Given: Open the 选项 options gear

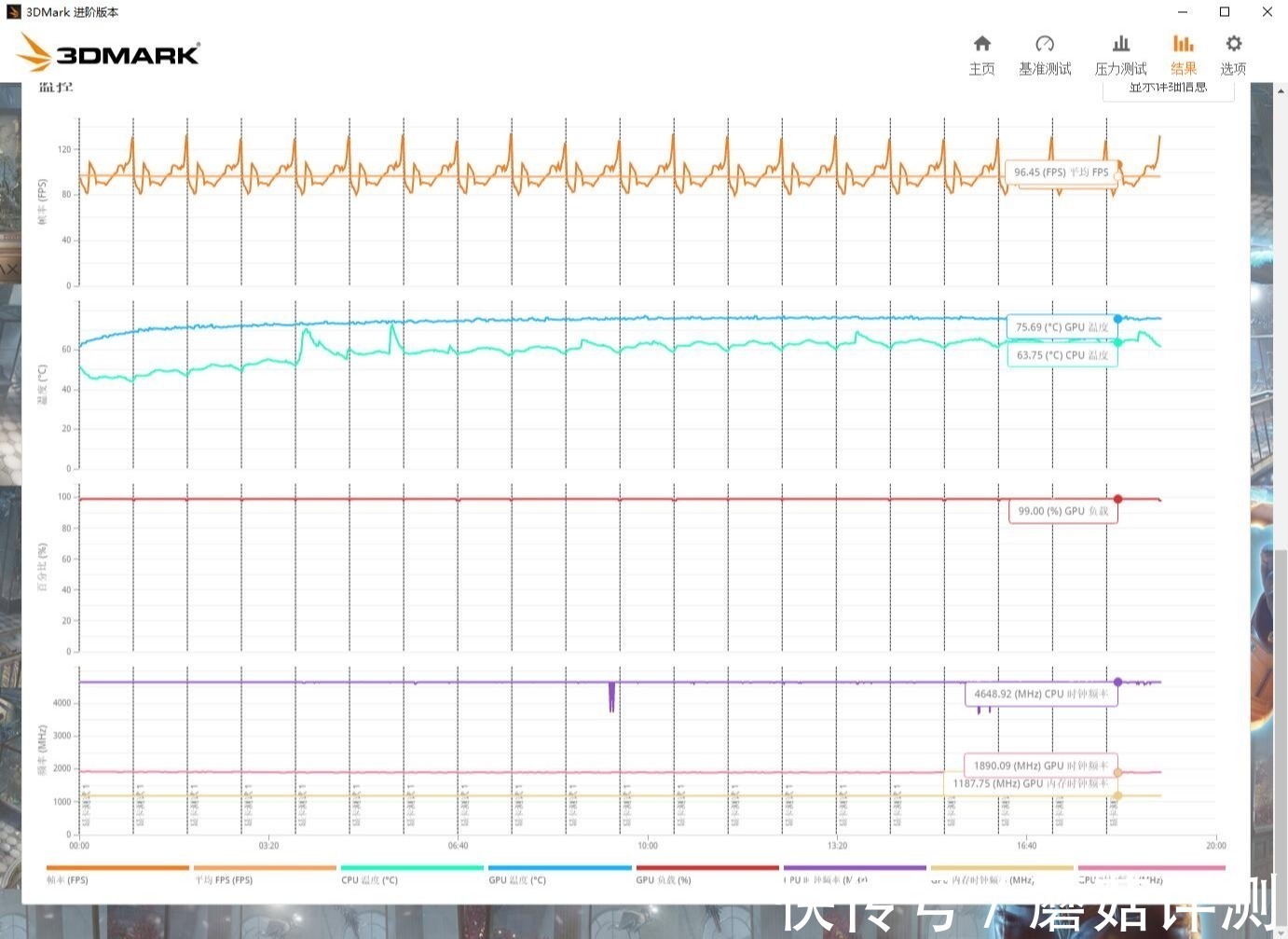Looking at the screenshot, I should 1233,56.
